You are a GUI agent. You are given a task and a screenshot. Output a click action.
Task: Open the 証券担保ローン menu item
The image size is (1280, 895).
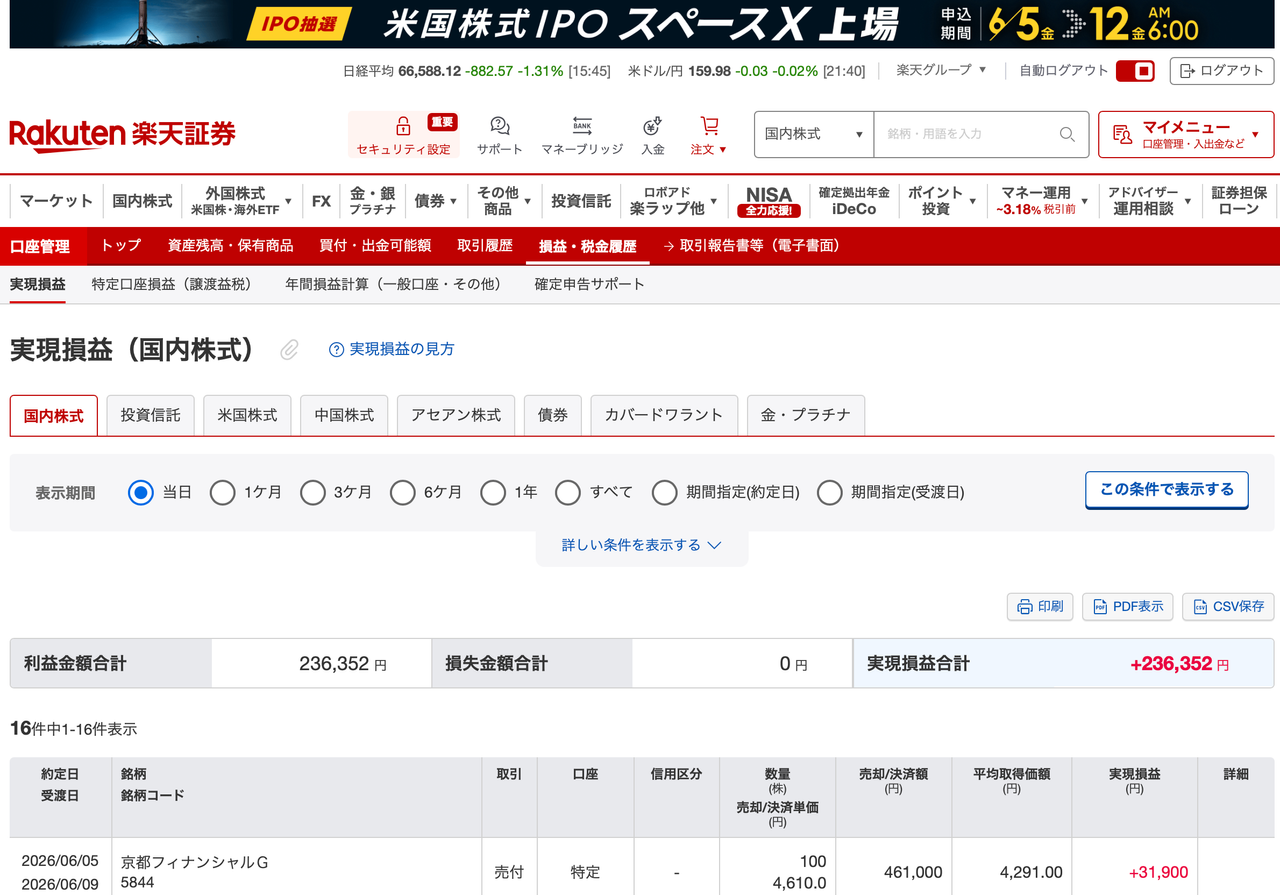coord(1239,201)
